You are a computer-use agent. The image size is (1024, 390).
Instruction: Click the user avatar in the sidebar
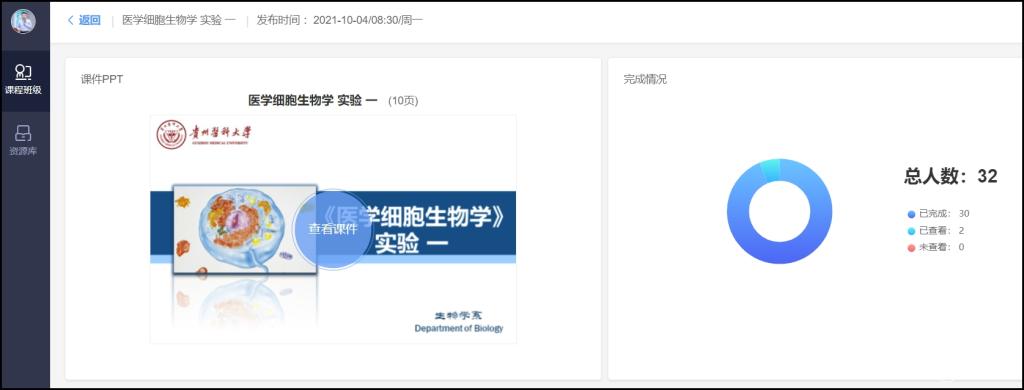[24, 22]
